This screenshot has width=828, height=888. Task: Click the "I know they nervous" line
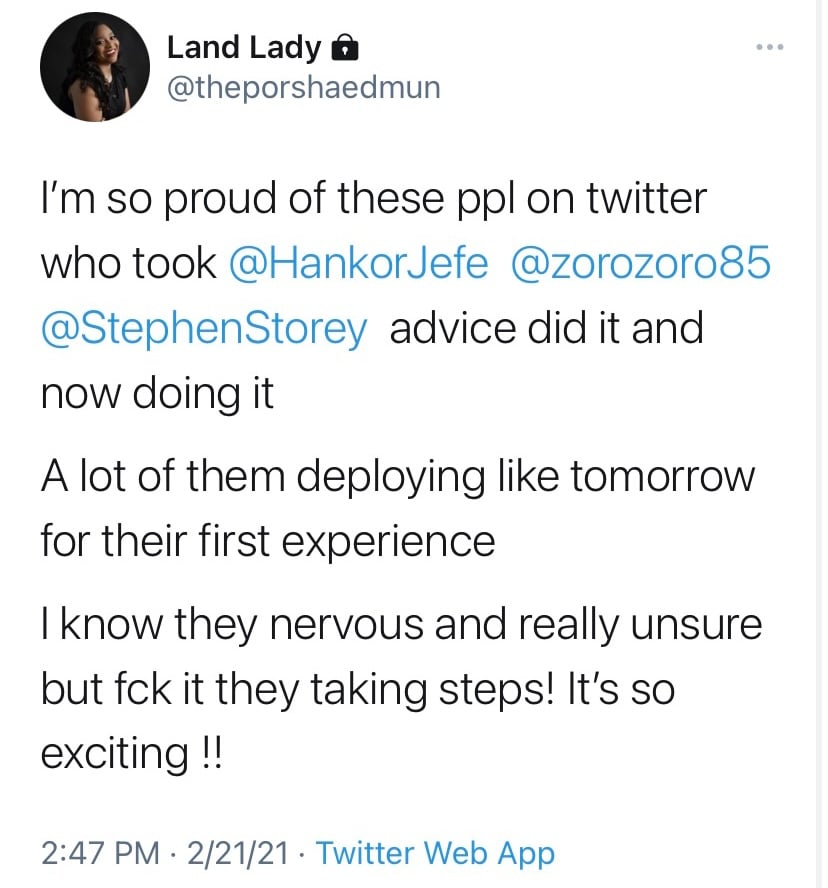[x=402, y=626]
